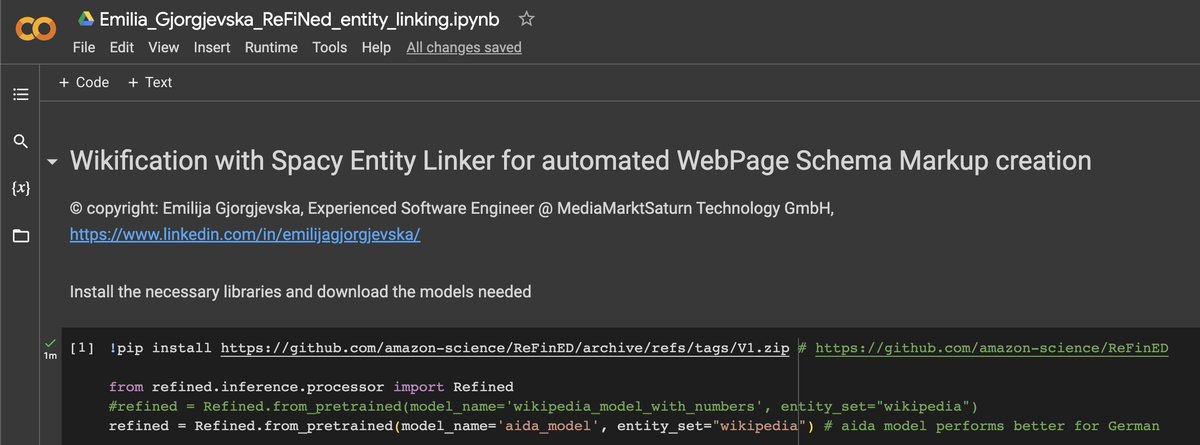Open the table of contents sidebar icon
The height and width of the screenshot is (445, 1200).
(21, 95)
